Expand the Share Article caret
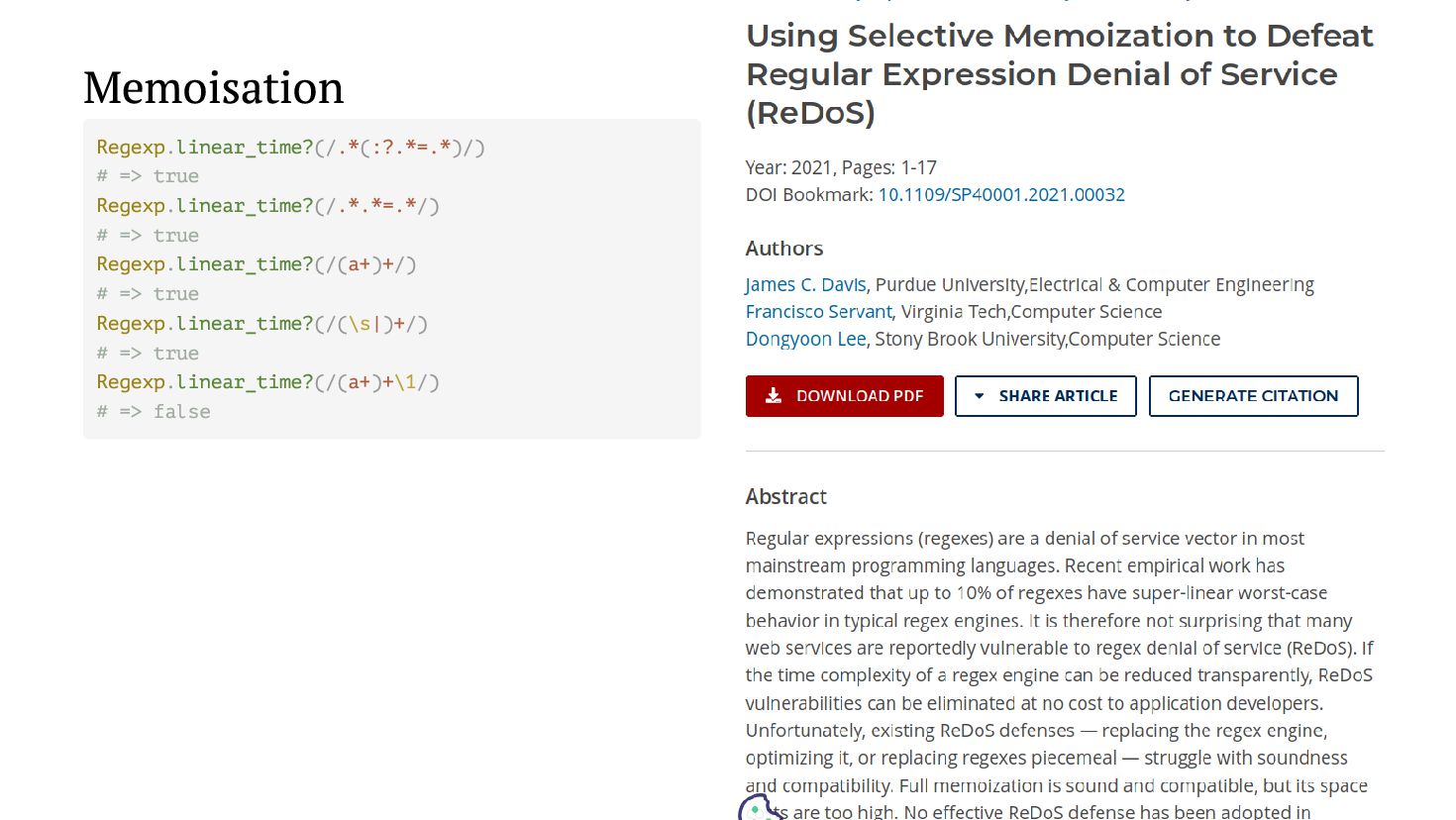Image resolution: width=1456 pixels, height=820 pixels. (980, 396)
